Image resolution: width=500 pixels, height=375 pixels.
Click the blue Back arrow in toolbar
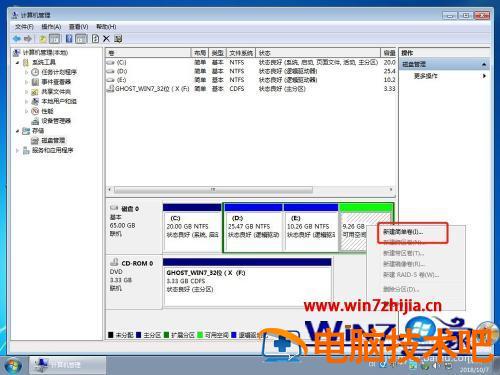pos(17,39)
